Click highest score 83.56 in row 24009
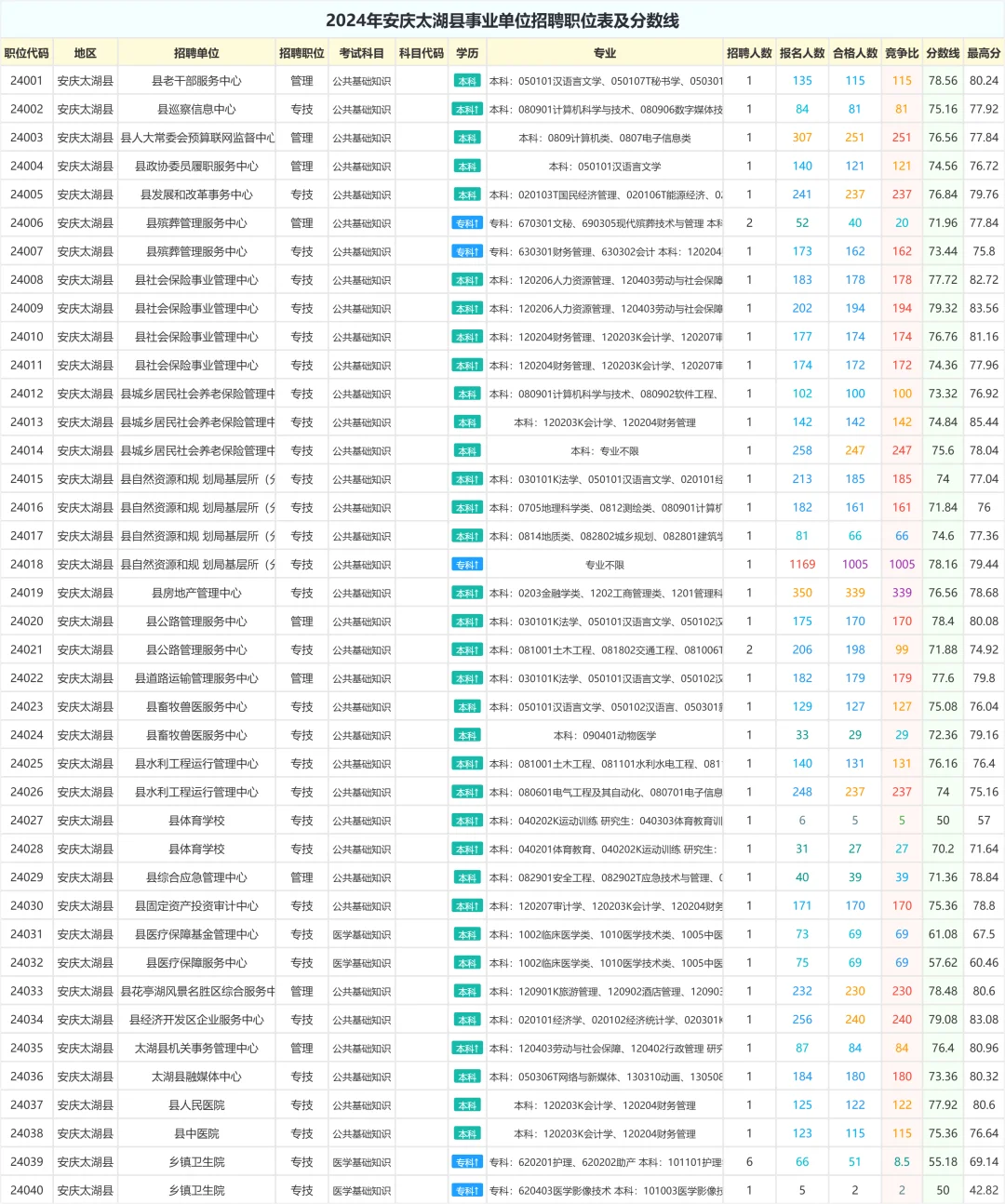Screen dimensions: 1005x1204 coord(984,308)
